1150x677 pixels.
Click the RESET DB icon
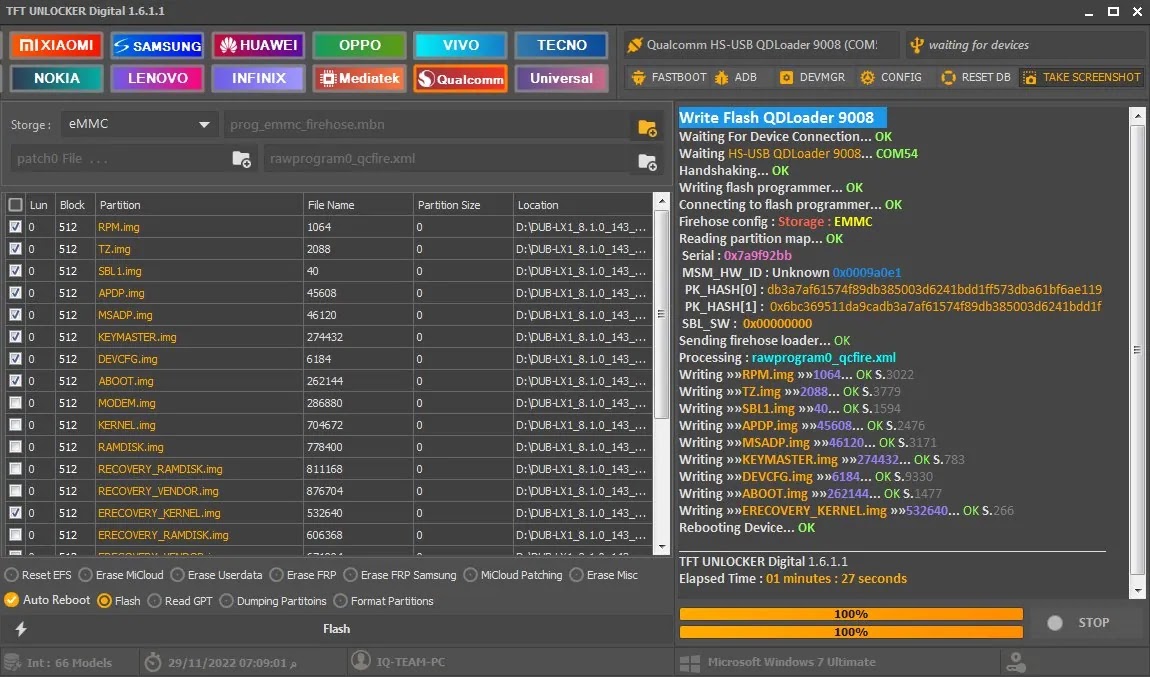[x=948, y=77]
